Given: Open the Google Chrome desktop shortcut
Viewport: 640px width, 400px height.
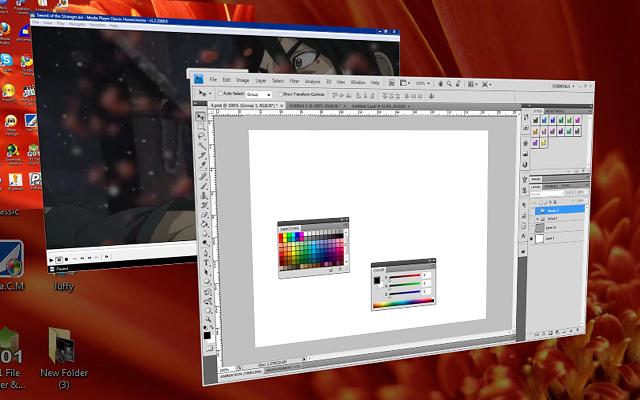Looking at the screenshot, I should click(27, 61).
